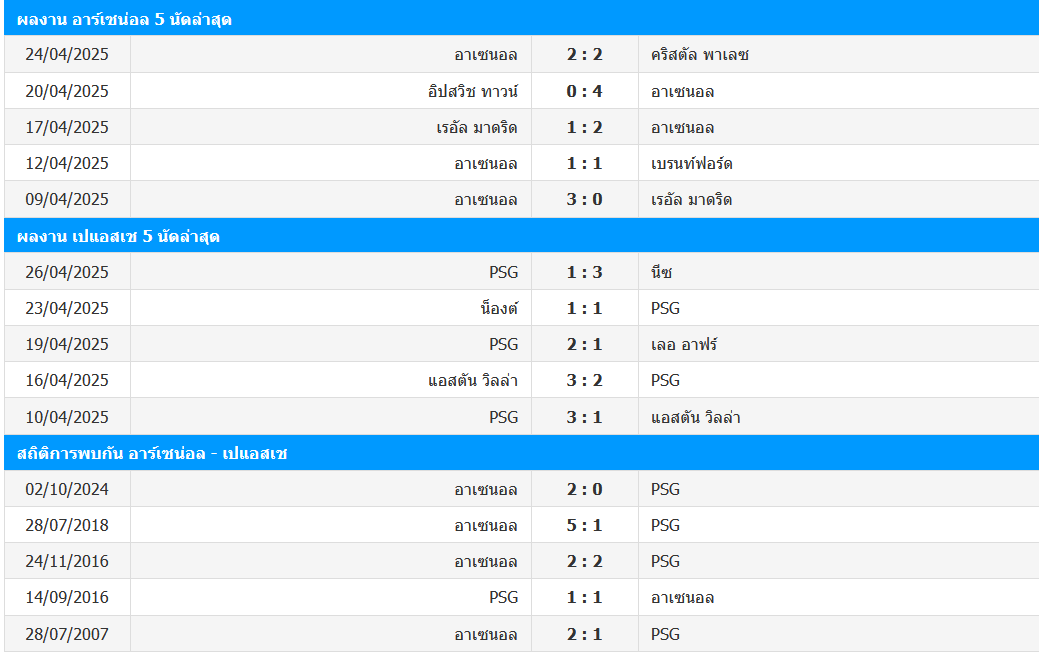The width and height of the screenshot is (1039, 654).
Task: Click the Aston Villa 3 : 2 score
Action: (x=584, y=380)
